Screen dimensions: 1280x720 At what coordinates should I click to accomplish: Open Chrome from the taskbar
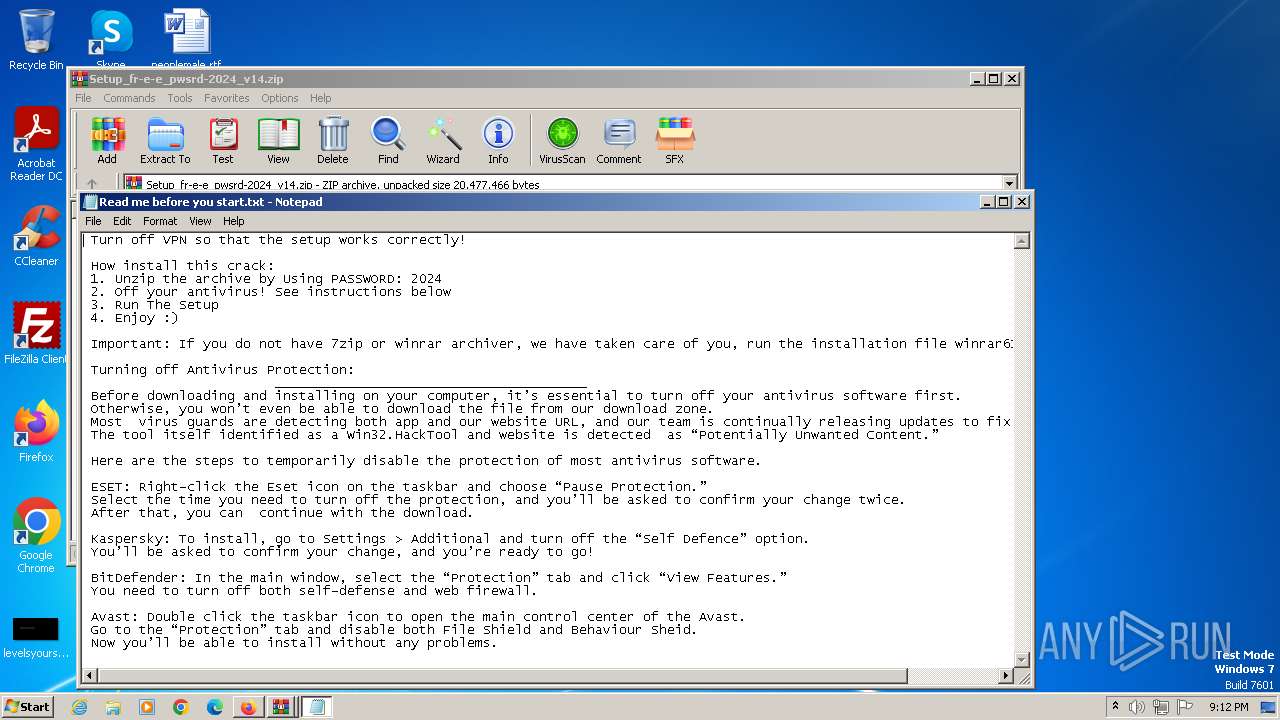click(x=181, y=707)
